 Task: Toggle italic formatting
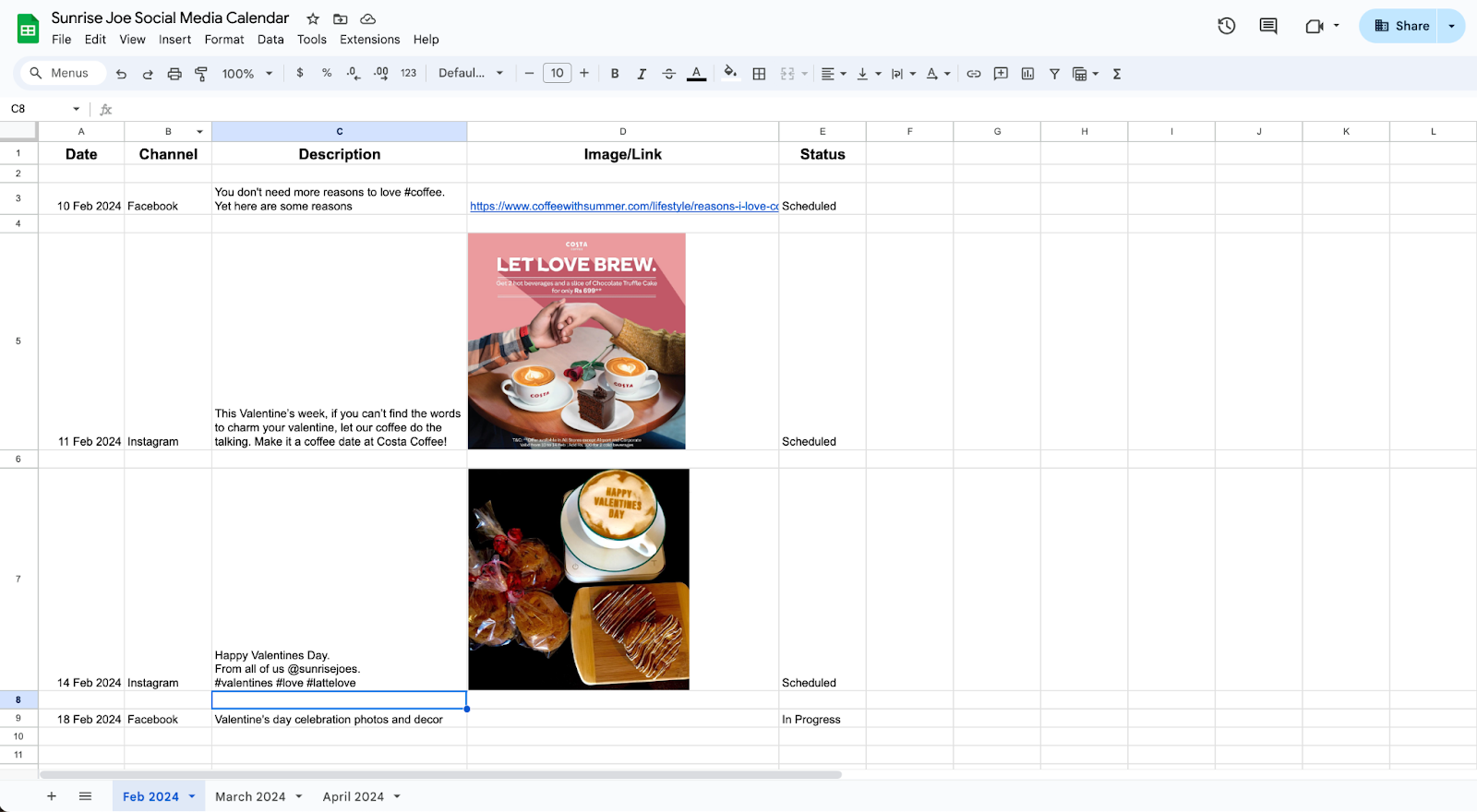(x=642, y=74)
